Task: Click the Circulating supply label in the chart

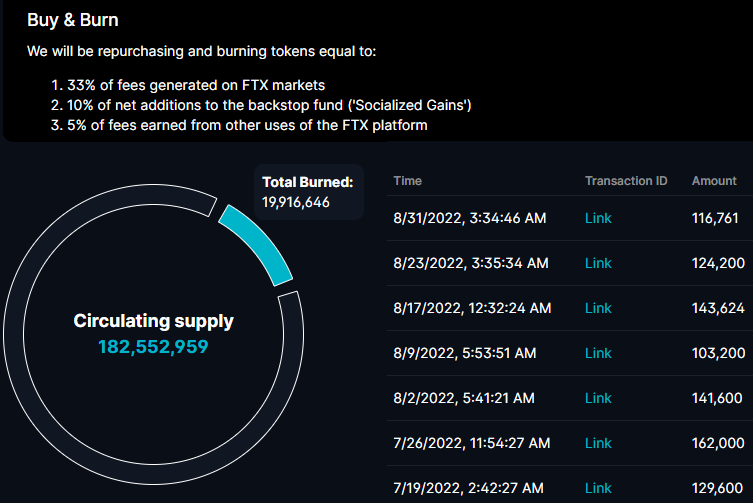Action: (153, 321)
